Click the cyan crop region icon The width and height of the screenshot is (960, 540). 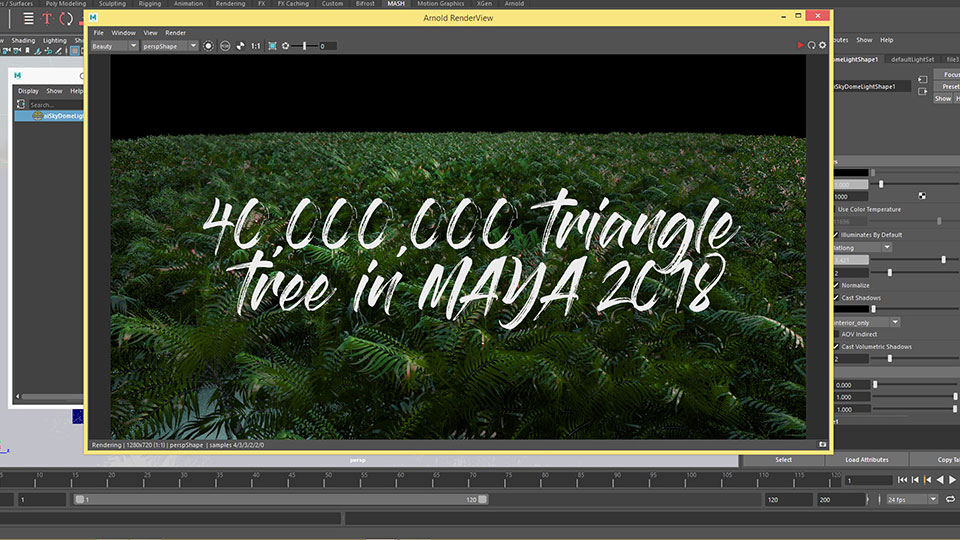(272, 46)
